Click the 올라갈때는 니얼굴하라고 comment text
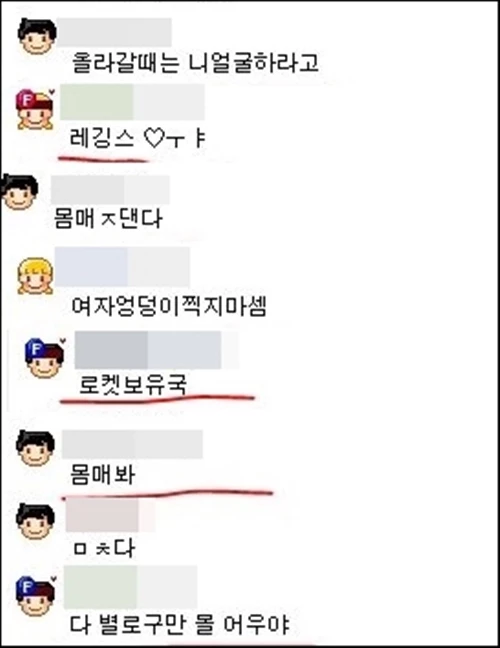 coord(195,63)
